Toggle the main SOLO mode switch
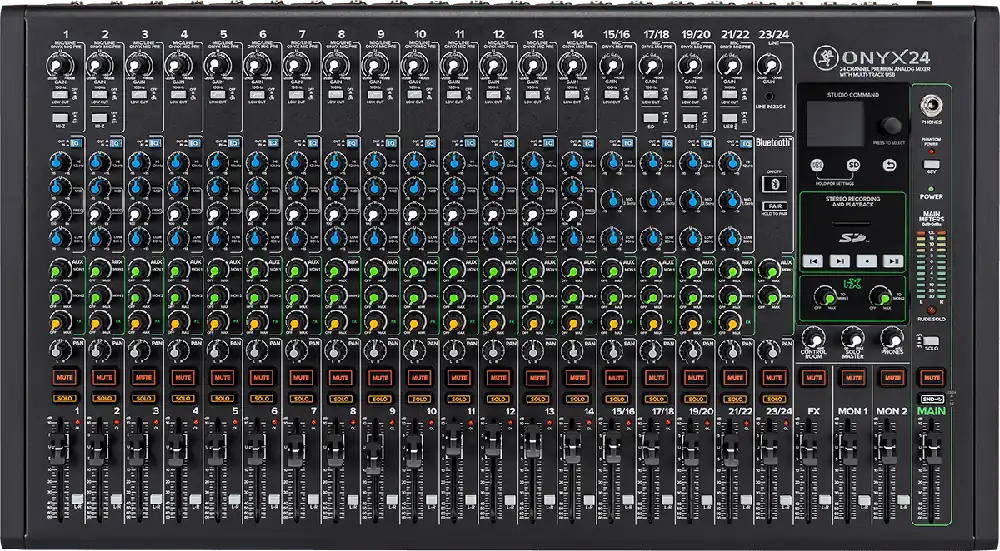The width and height of the screenshot is (1000, 551). click(x=931, y=341)
